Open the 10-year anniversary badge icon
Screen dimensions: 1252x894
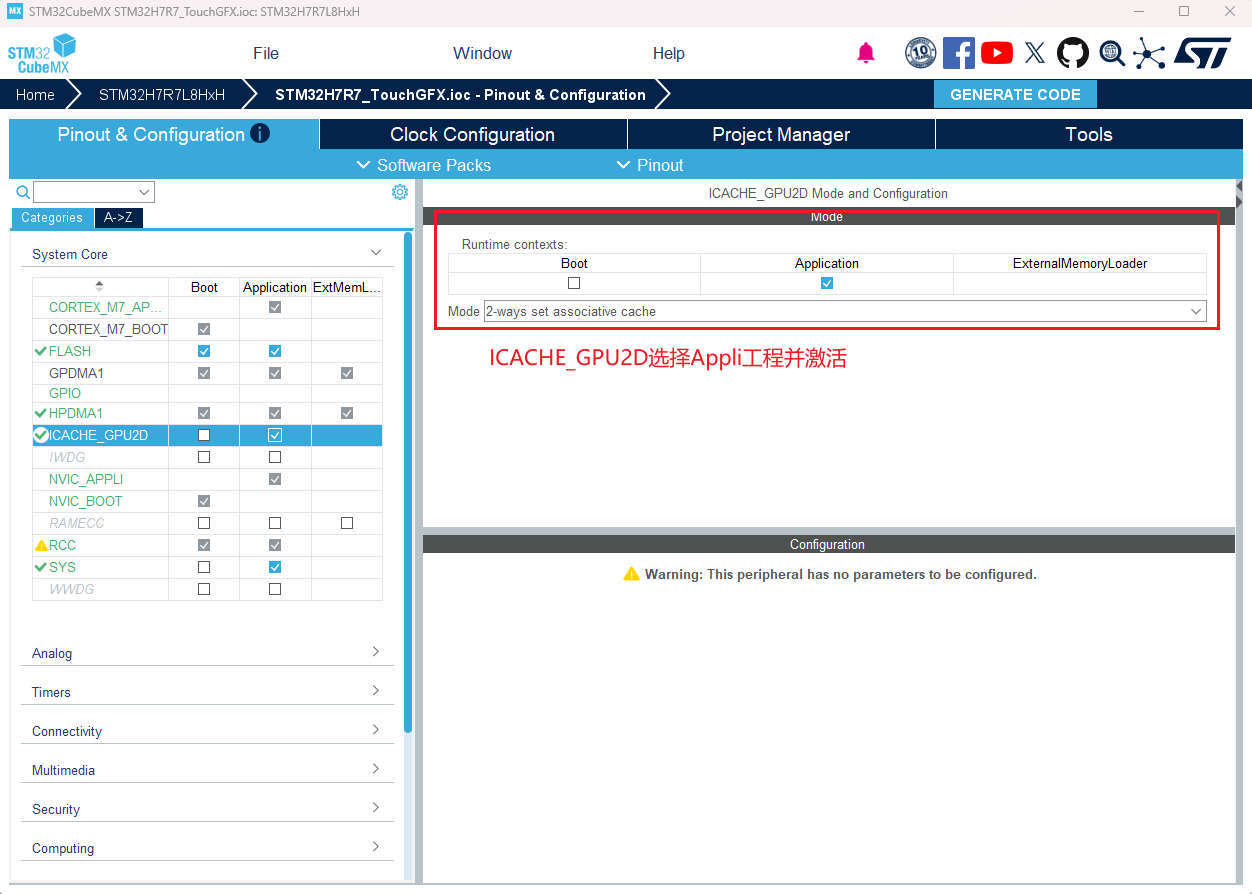(x=921, y=53)
